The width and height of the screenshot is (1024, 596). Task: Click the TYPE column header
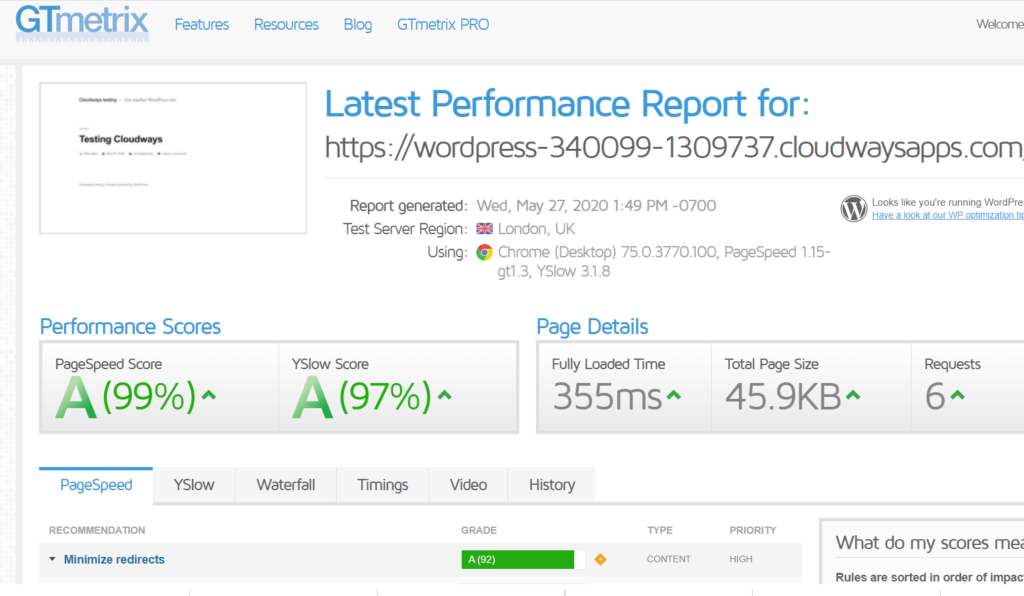point(660,530)
